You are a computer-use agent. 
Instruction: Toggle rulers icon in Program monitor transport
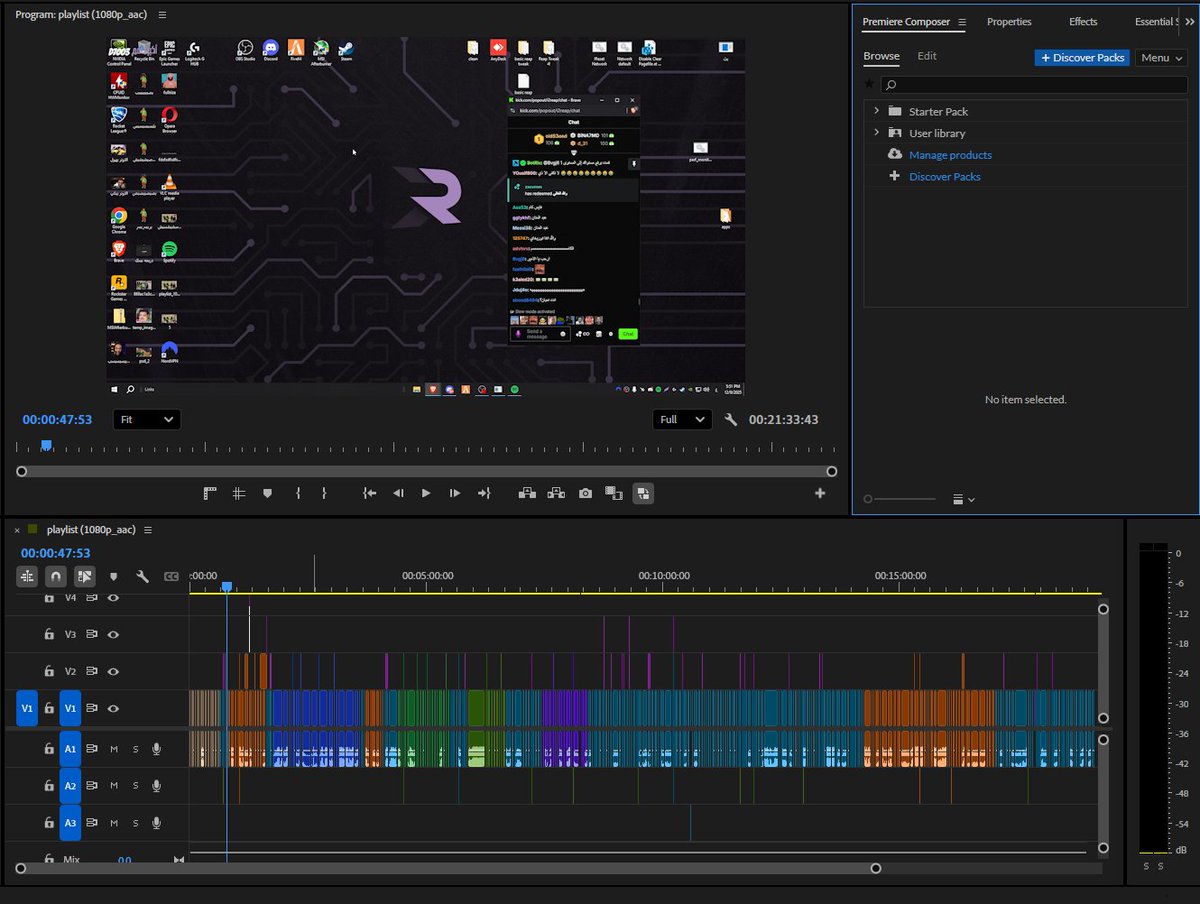(x=210, y=493)
